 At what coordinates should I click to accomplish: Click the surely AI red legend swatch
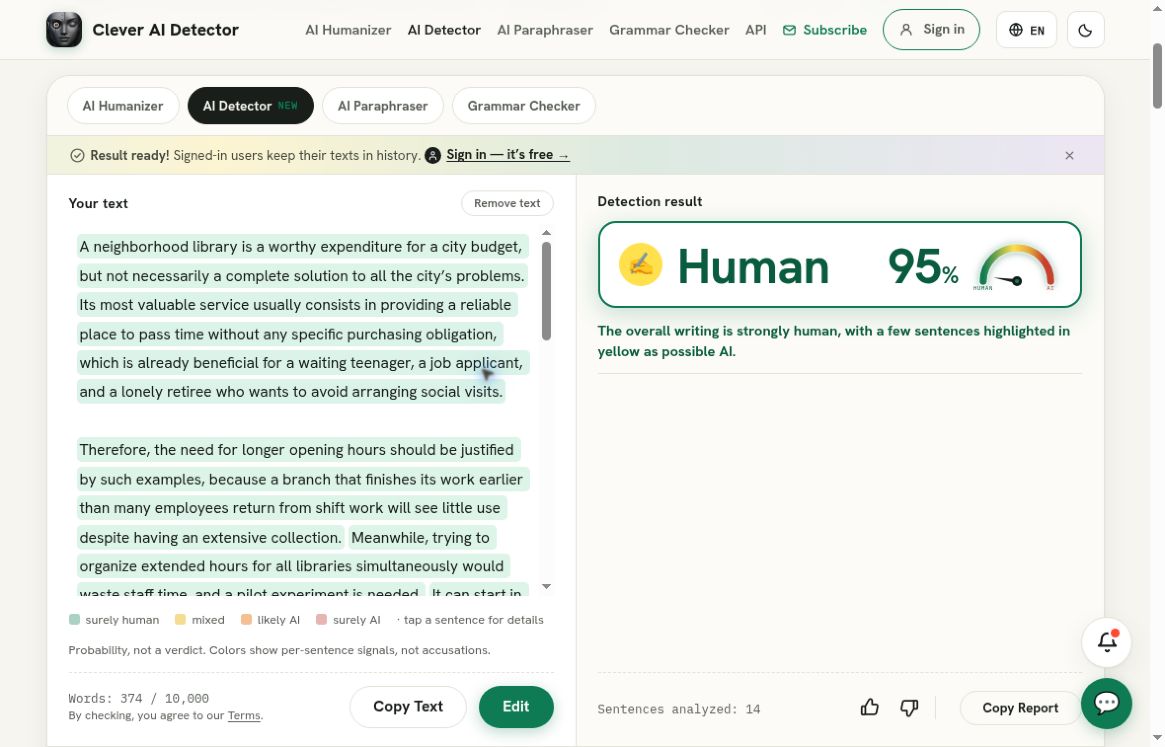tap(321, 619)
